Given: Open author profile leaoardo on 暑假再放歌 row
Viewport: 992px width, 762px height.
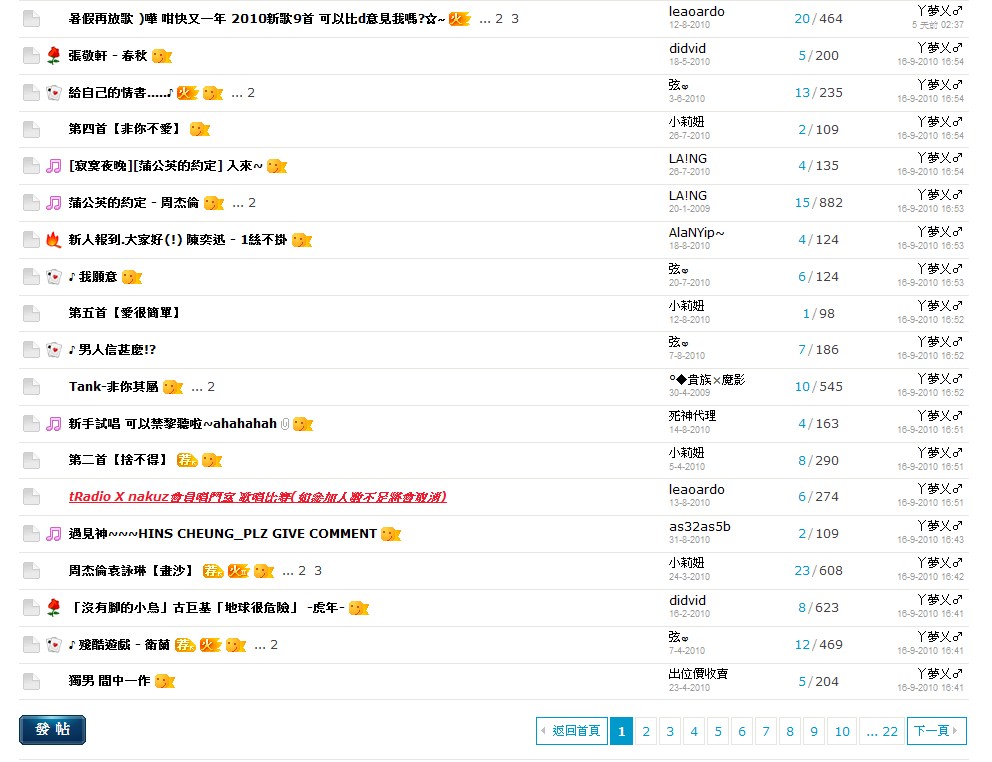Looking at the screenshot, I should (697, 11).
